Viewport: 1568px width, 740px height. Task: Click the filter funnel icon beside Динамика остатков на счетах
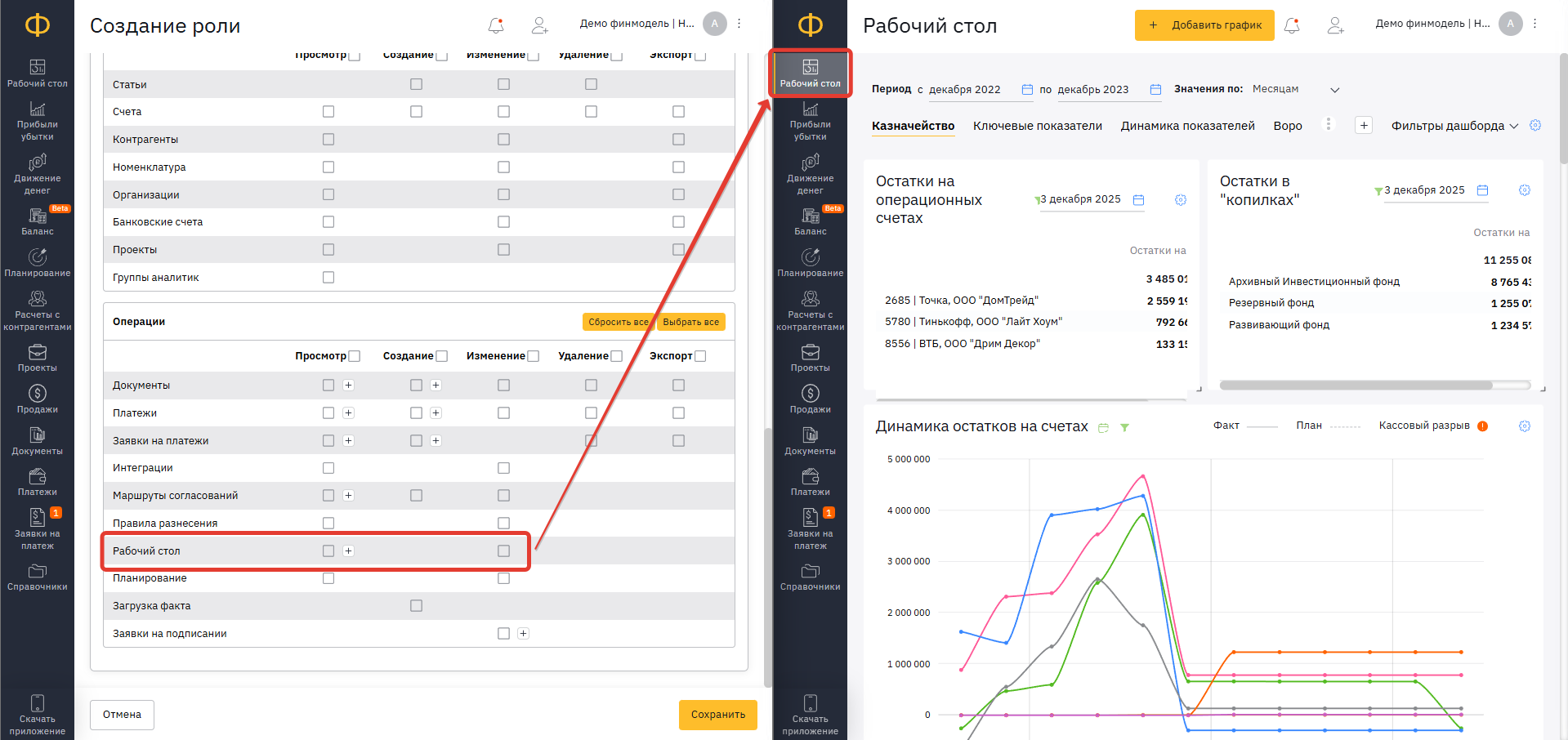click(x=1124, y=427)
